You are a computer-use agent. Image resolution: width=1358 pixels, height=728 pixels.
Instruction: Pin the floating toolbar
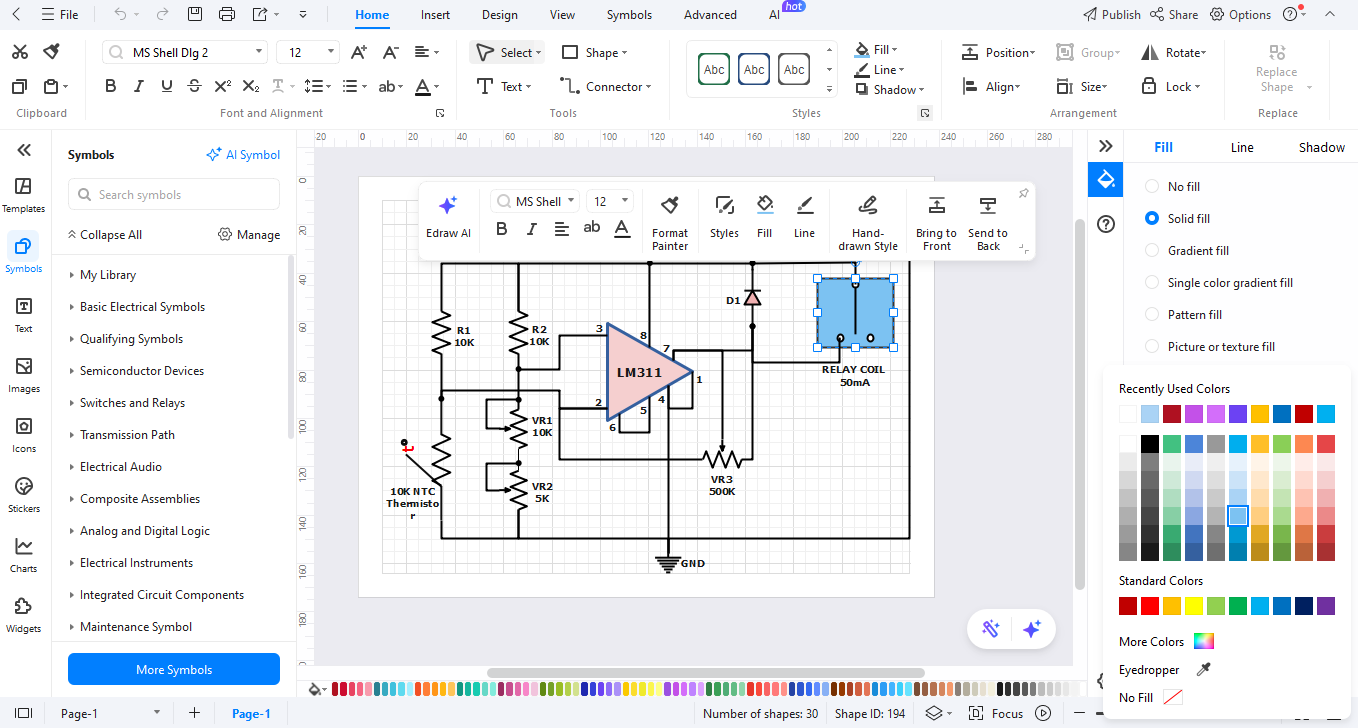click(1023, 193)
